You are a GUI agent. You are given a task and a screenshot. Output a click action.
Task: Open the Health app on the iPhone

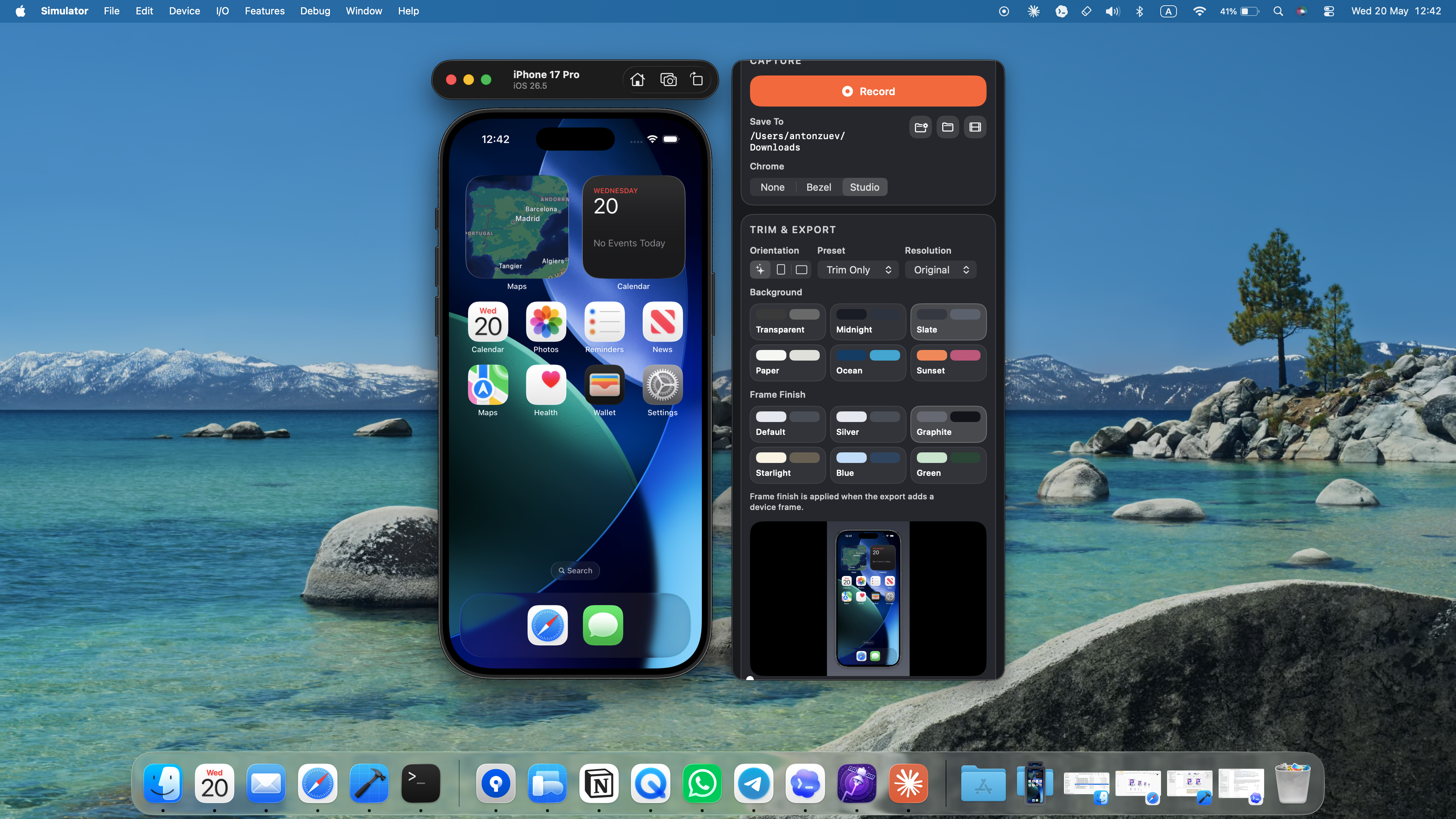[x=546, y=384]
